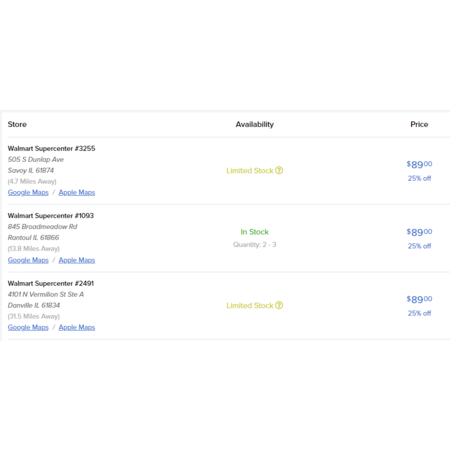Click the $89.00 price for Danville store

419,299
